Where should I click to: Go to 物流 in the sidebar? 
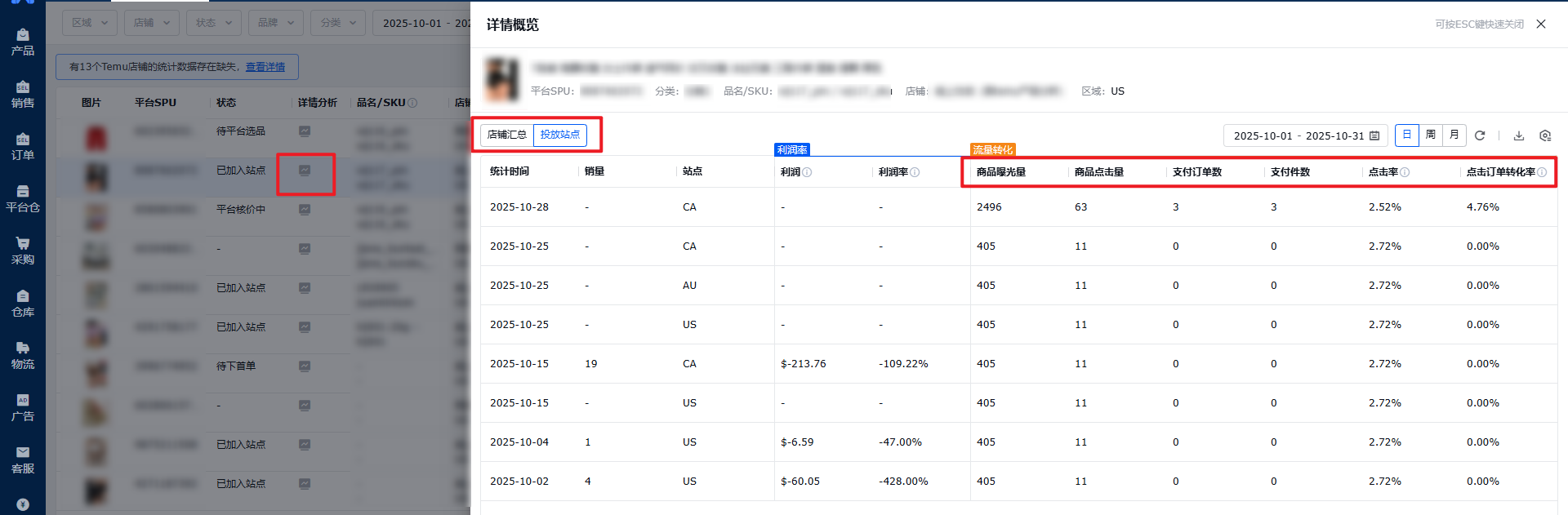tap(23, 355)
